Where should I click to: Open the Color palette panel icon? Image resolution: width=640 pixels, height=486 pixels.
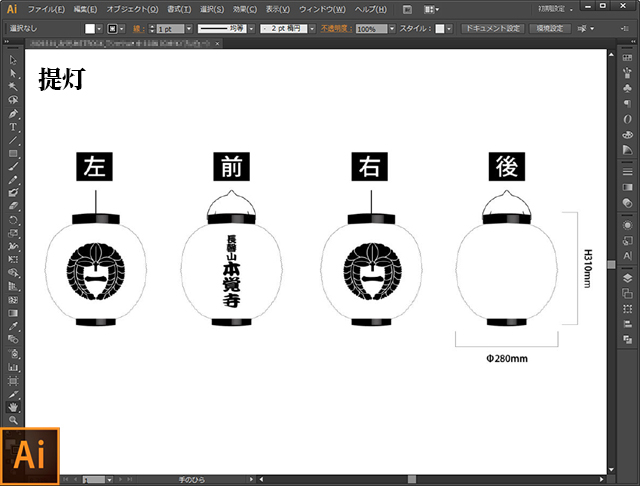point(627,135)
